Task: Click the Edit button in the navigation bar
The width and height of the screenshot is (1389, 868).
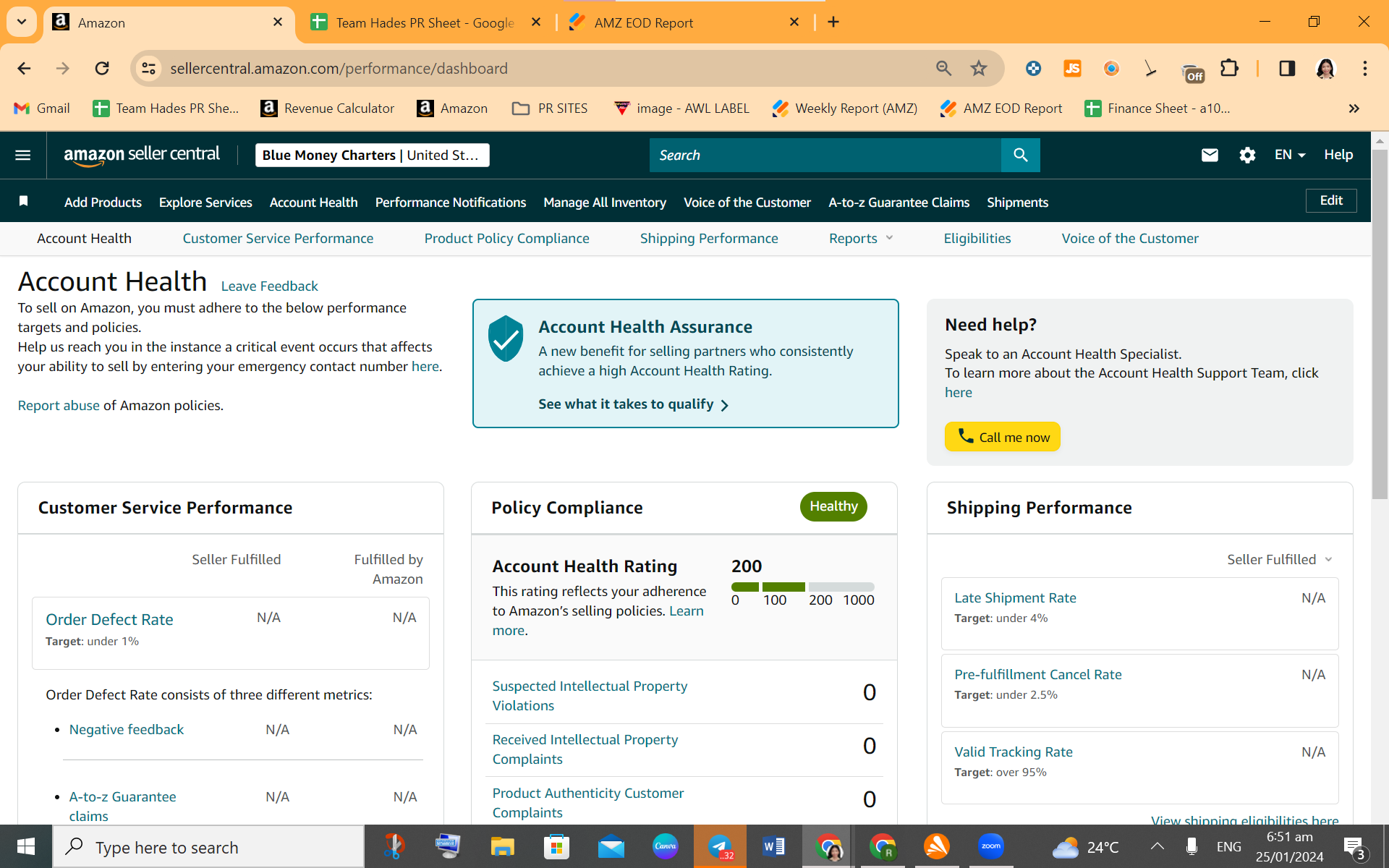Action: (x=1331, y=201)
